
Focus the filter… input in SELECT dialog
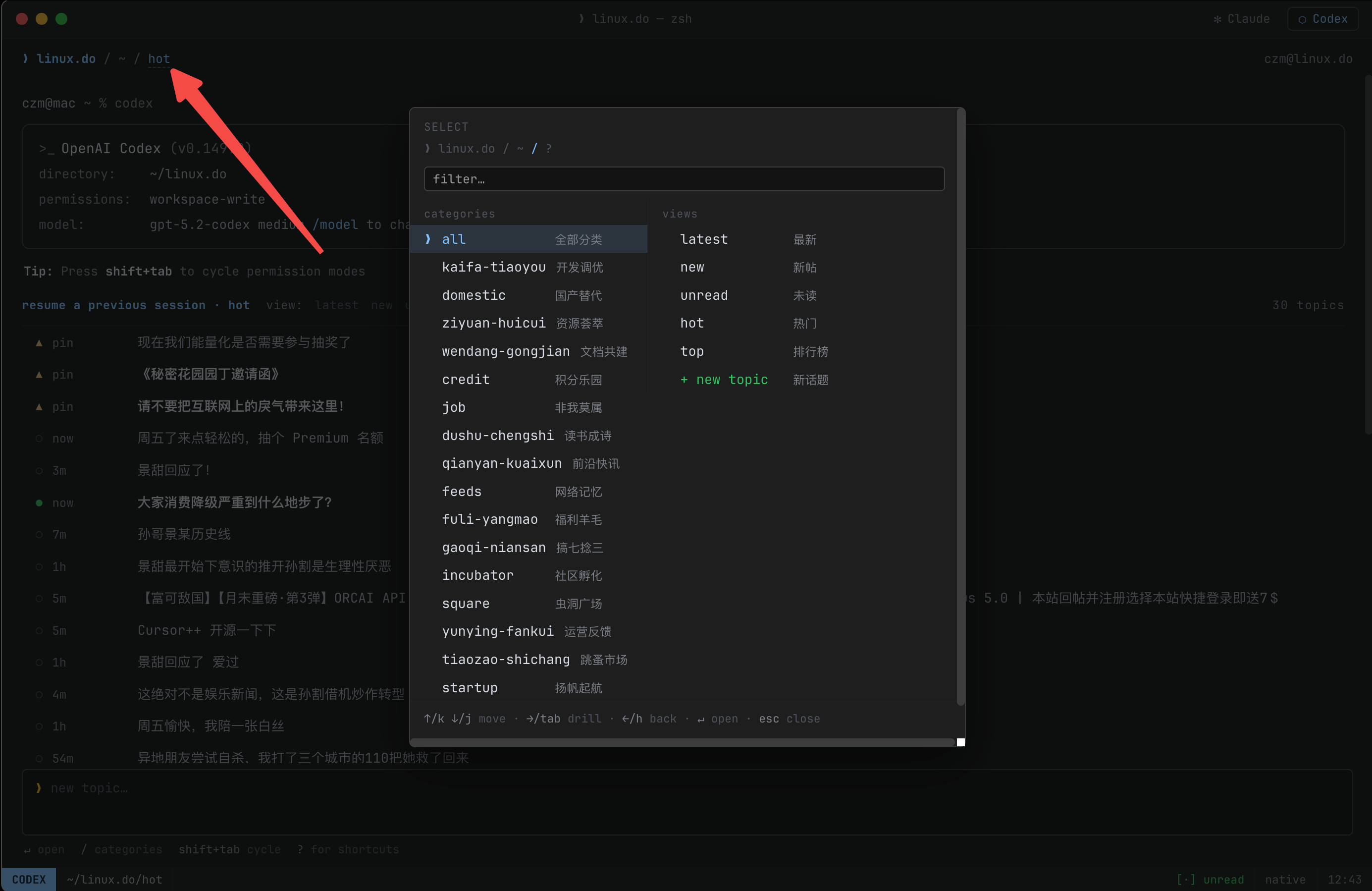coord(685,179)
